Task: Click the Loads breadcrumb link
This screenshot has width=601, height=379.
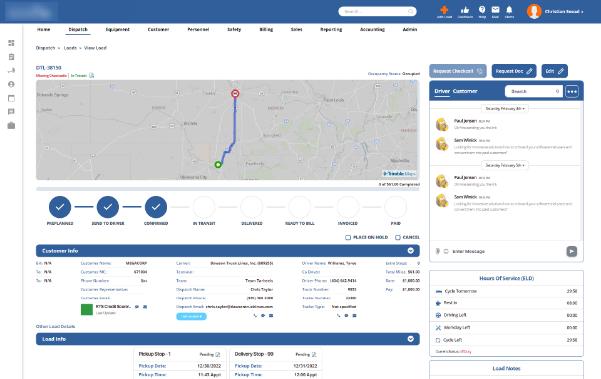Action: (x=70, y=48)
